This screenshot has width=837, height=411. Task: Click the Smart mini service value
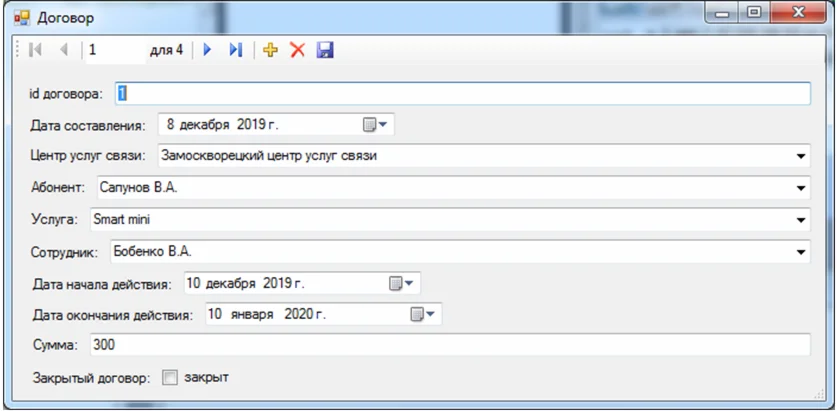pyautogui.click(x=122, y=219)
